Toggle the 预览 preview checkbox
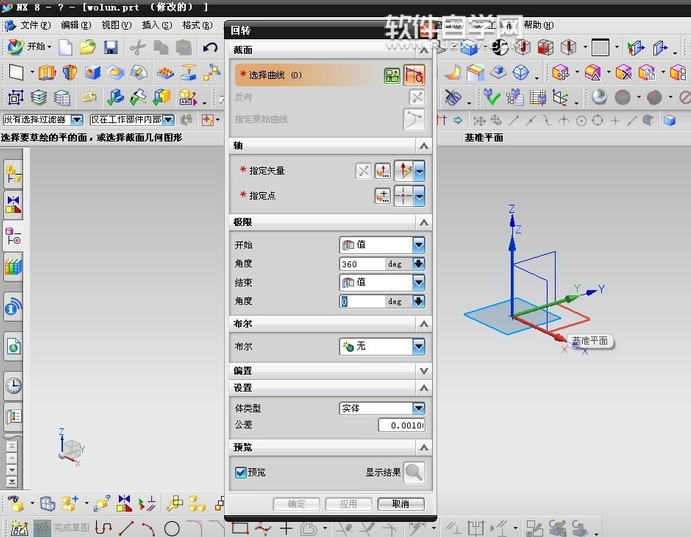The width and height of the screenshot is (691, 537). pyautogui.click(x=241, y=473)
